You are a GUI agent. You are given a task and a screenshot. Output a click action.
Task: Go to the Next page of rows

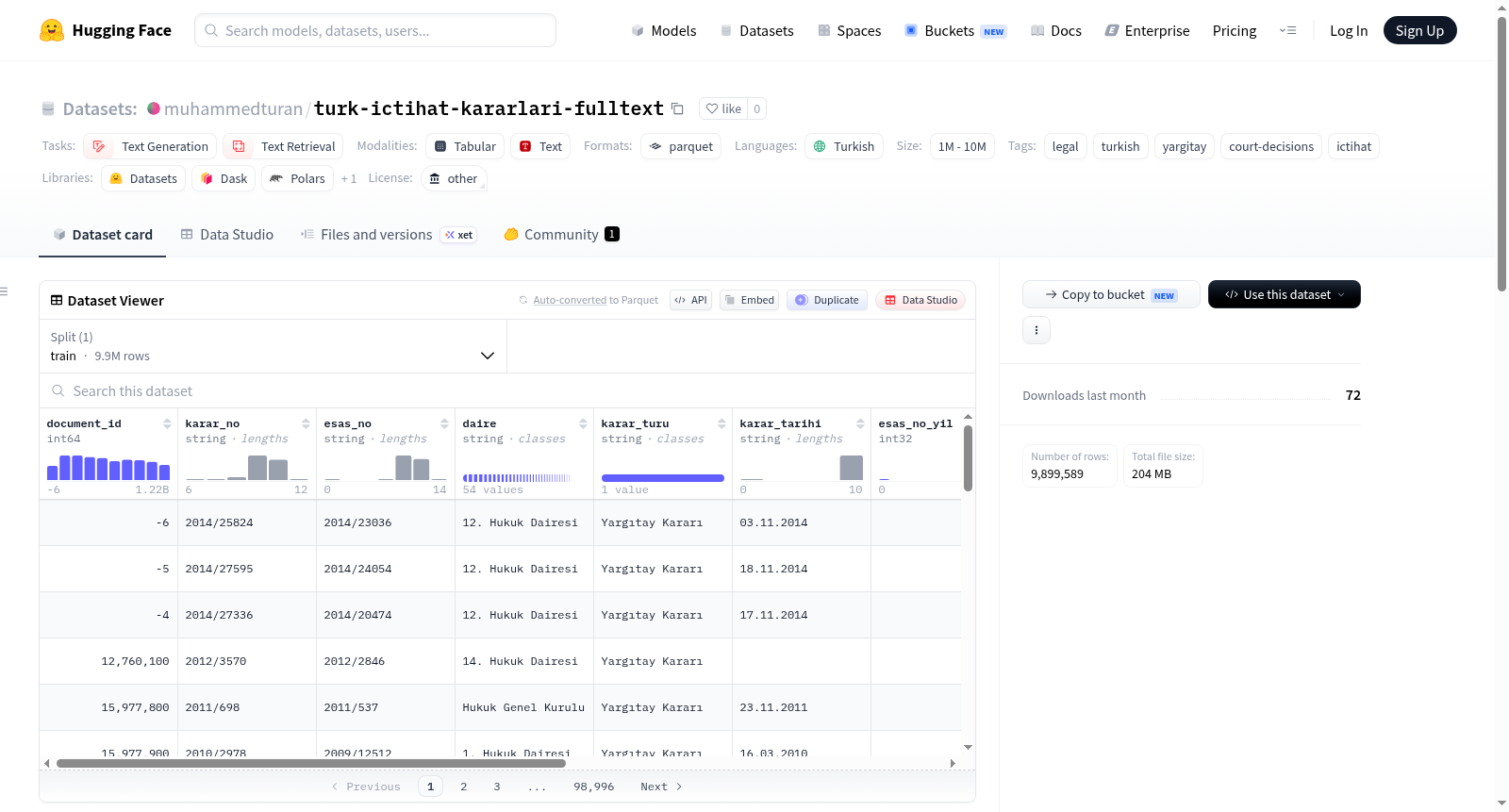tap(661, 787)
